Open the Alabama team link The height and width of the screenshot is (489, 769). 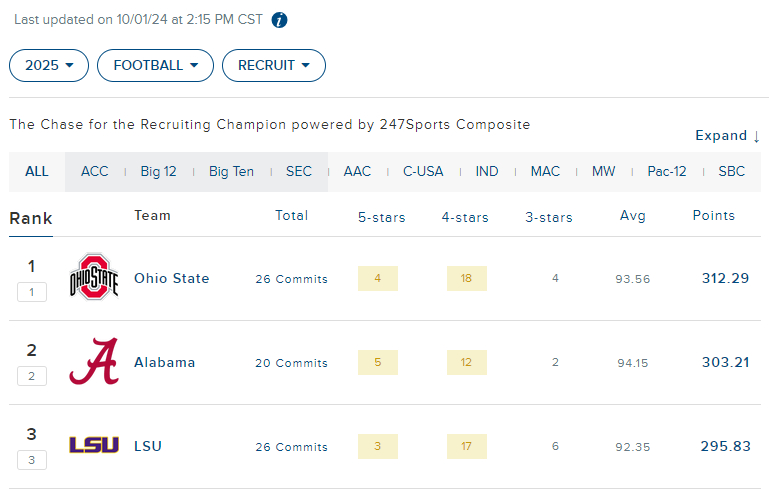tap(165, 362)
